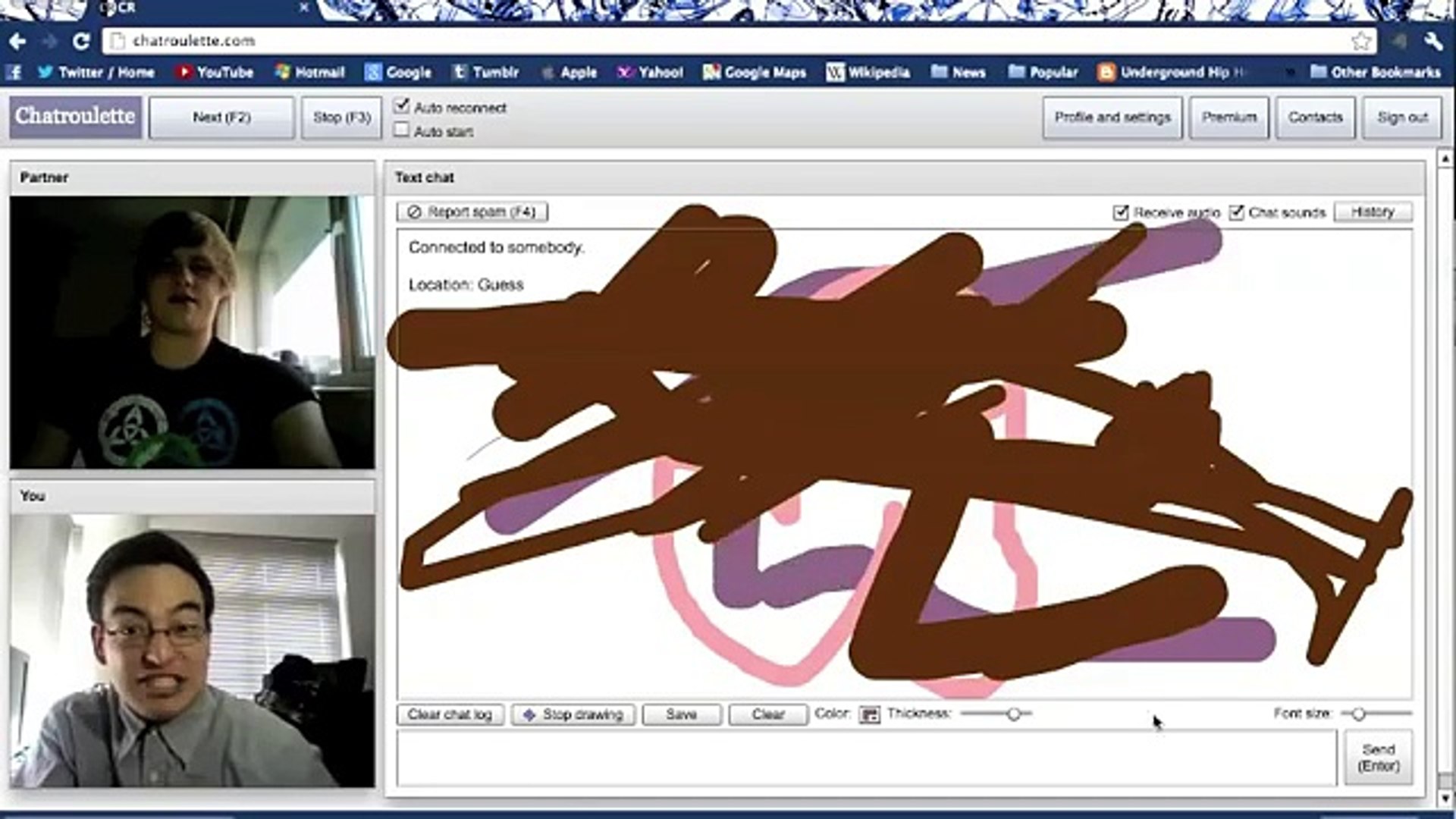The image size is (1456, 819).
Task: Click the You webcam video
Action: (193, 651)
